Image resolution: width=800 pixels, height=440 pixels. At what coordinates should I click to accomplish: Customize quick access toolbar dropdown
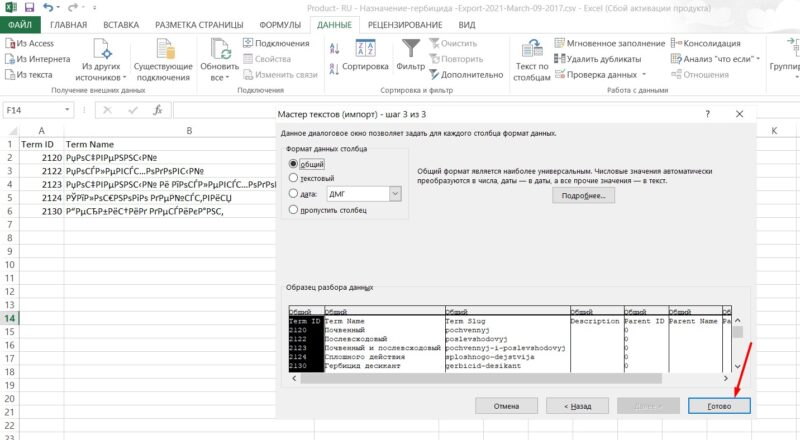[x=94, y=8]
